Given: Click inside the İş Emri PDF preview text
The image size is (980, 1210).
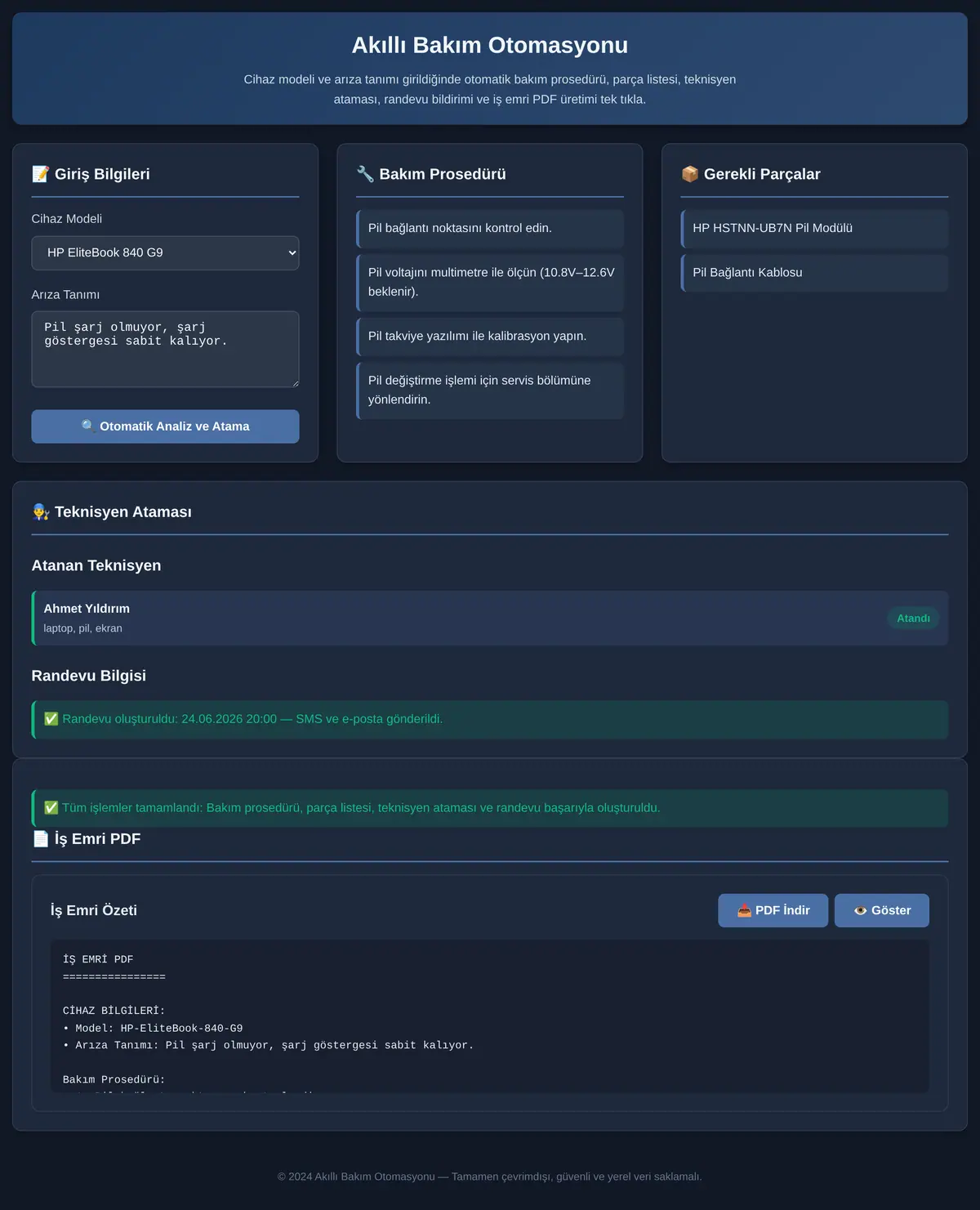Looking at the screenshot, I should click(x=490, y=1016).
